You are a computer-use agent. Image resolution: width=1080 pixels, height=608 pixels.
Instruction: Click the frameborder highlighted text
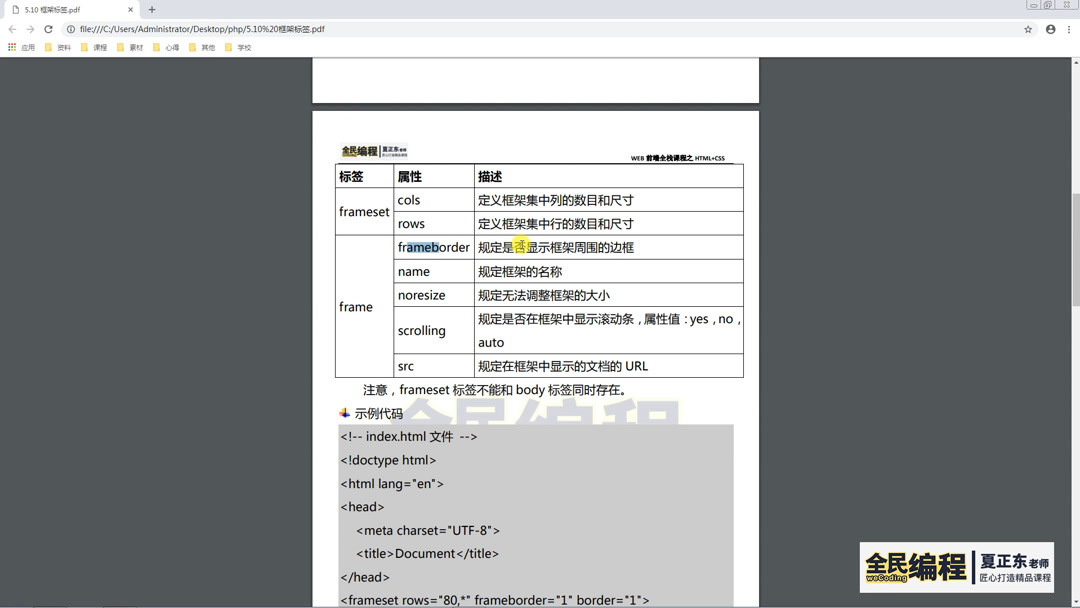point(428,247)
